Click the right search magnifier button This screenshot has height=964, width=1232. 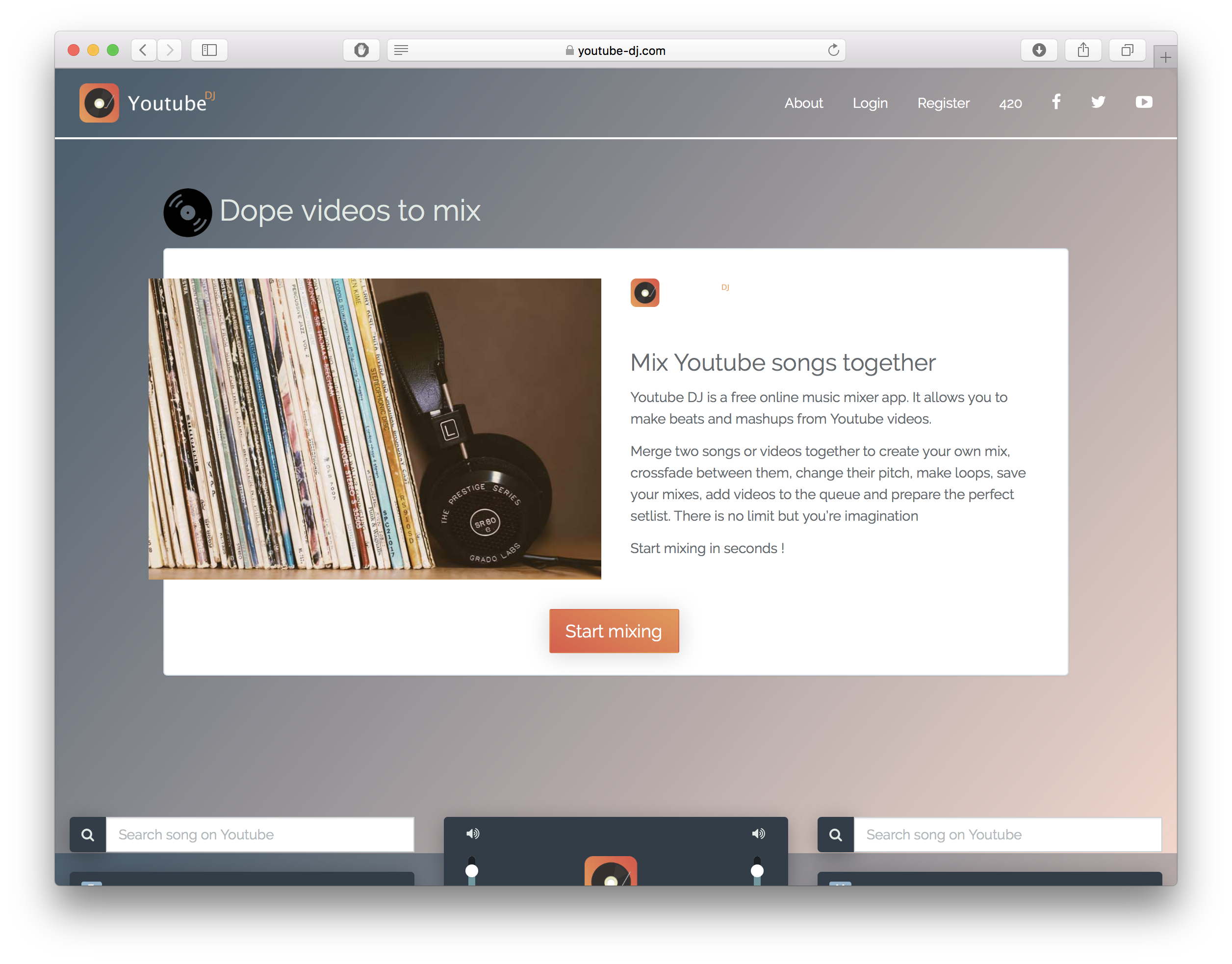tap(836, 835)
